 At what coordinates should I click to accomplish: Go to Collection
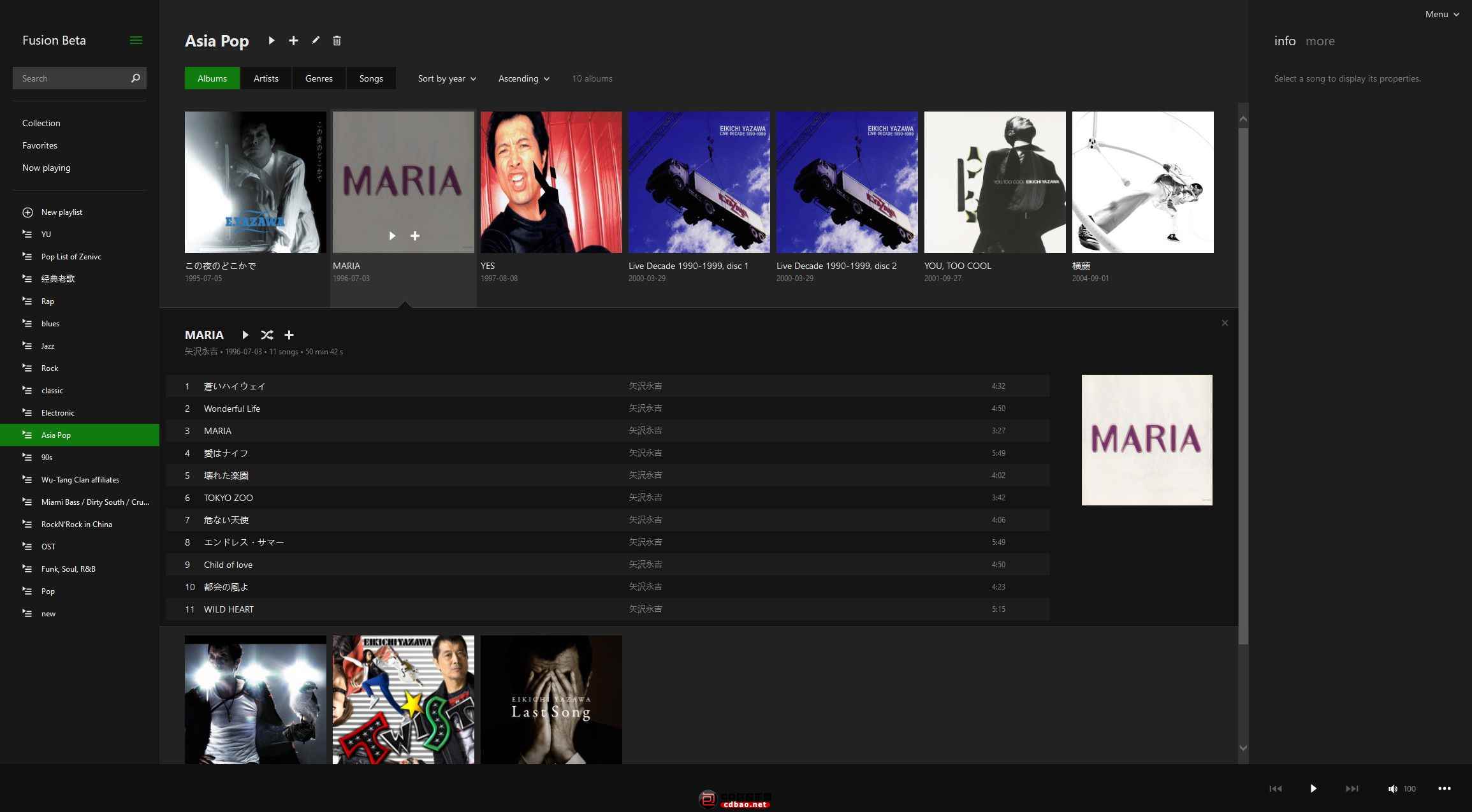pyautogui.click(x=41, y=123)
